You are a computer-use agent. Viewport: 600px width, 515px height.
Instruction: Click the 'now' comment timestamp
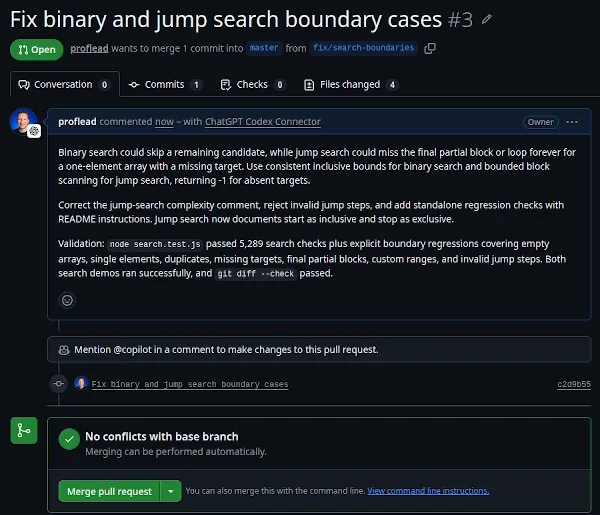pos(165,122)
